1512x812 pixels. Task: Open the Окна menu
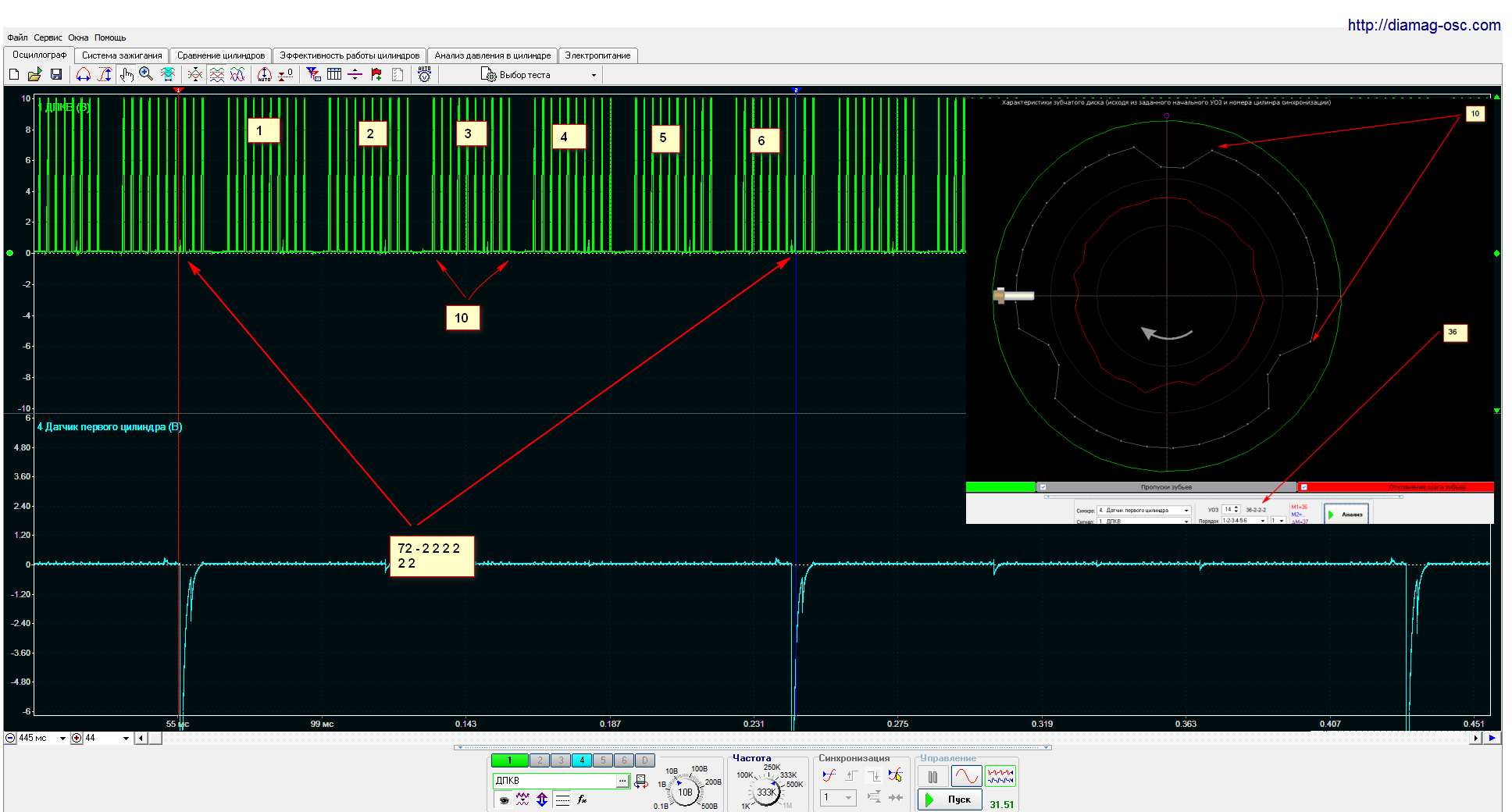(78, 37)
